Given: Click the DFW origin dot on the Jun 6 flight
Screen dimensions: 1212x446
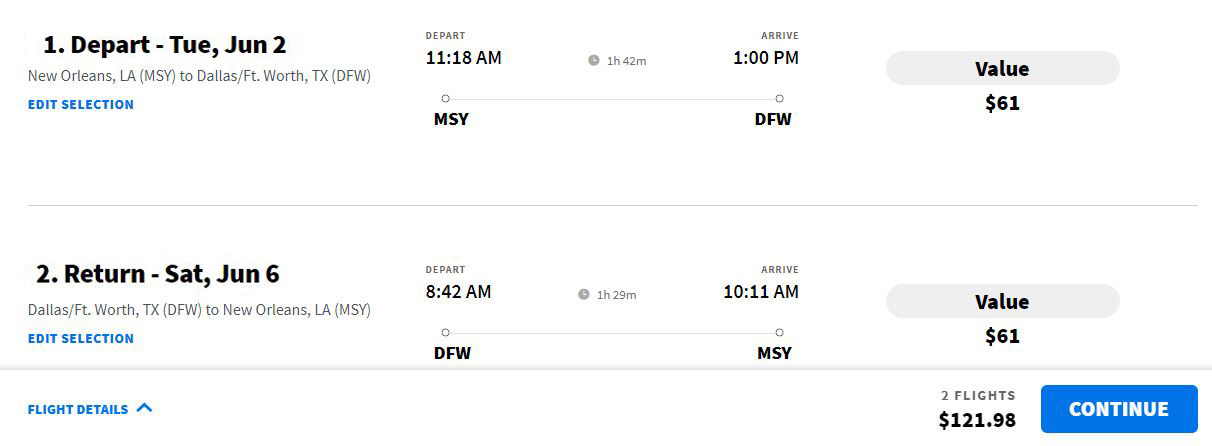Looking at the screenshot, I should click(x=445, y=333).
